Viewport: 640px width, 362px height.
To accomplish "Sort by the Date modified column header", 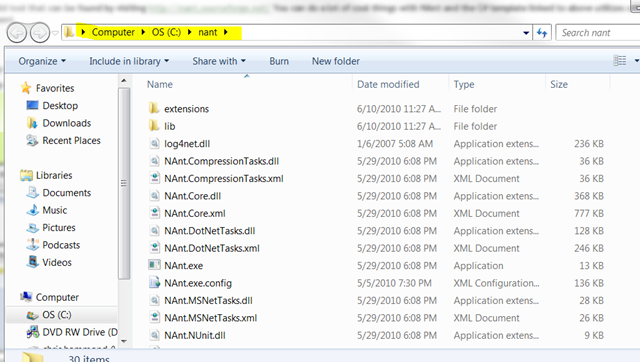I will click(388, 84).
